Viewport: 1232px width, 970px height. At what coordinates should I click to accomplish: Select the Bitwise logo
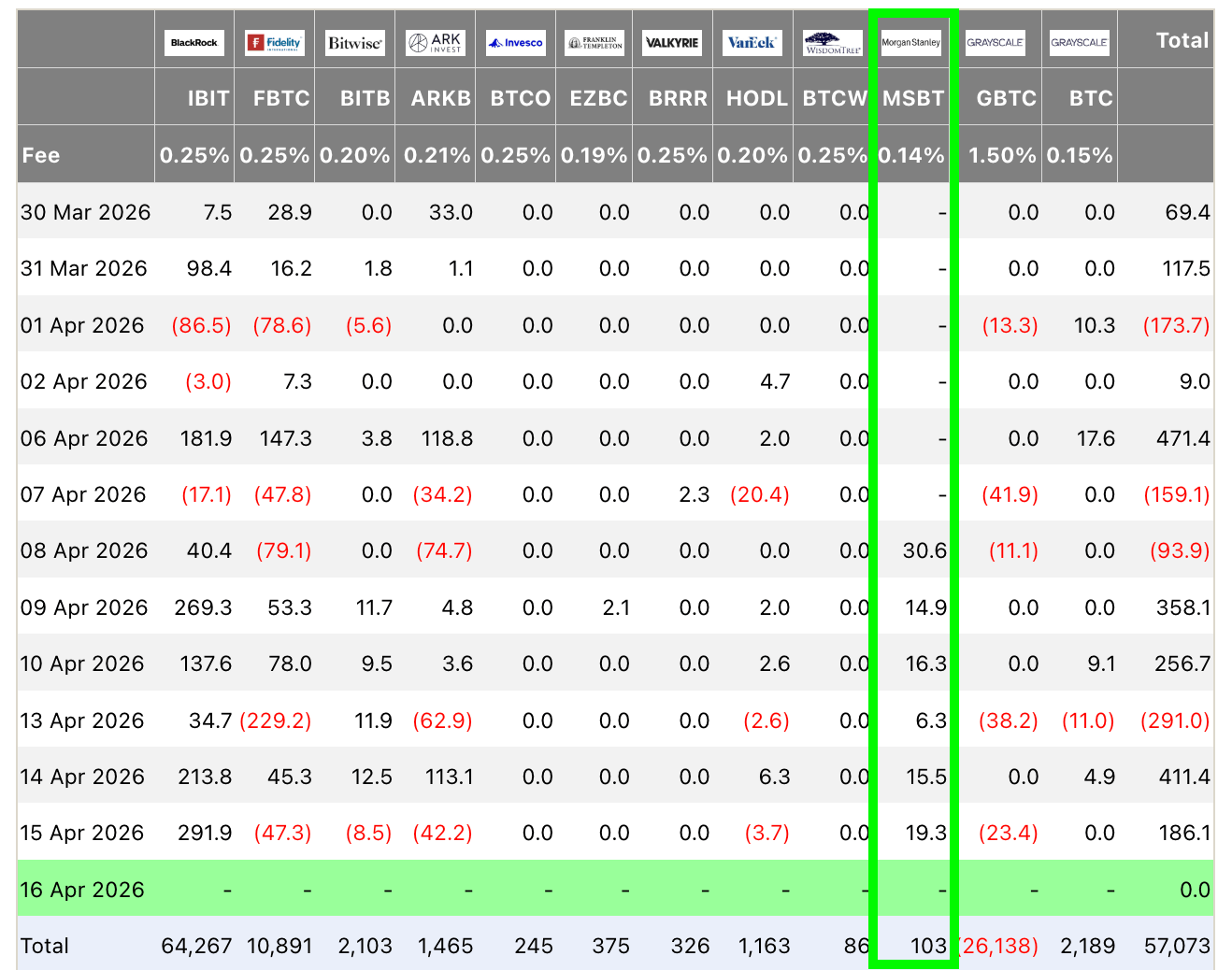[x=354, y=43]
